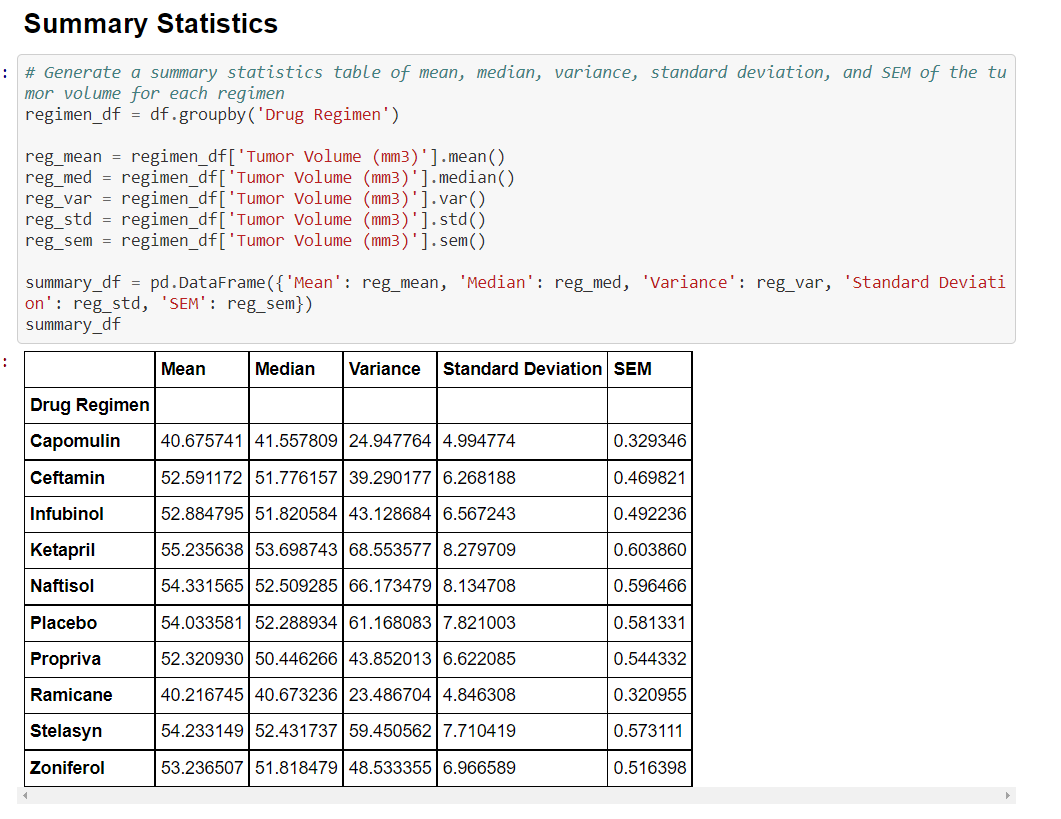This screenshot has height=819, width=1061.
Task: Click the summary_df DataFrame creation line
Action: pos(400,282)
